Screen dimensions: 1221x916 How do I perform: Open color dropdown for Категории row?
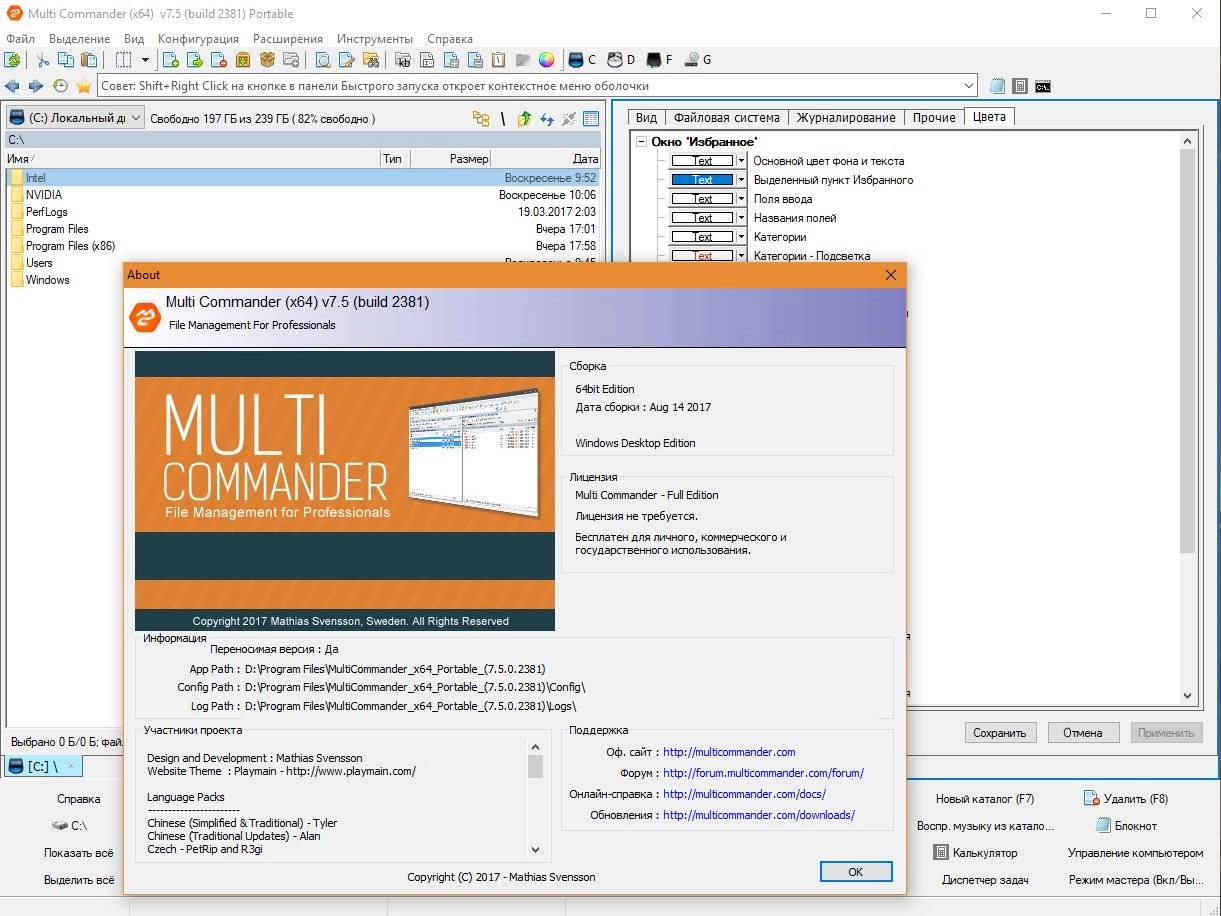742,237
